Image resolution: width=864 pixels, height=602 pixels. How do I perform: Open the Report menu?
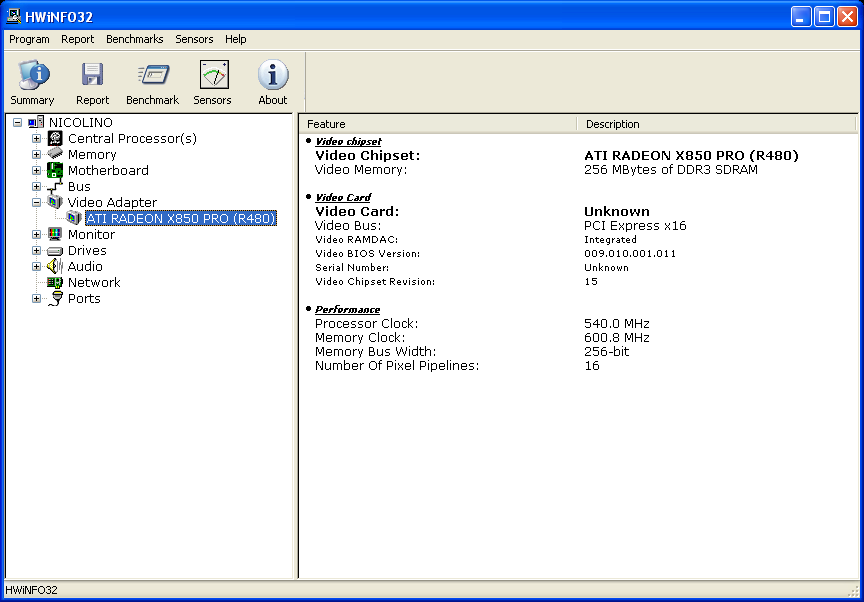(x=77, y=39)
